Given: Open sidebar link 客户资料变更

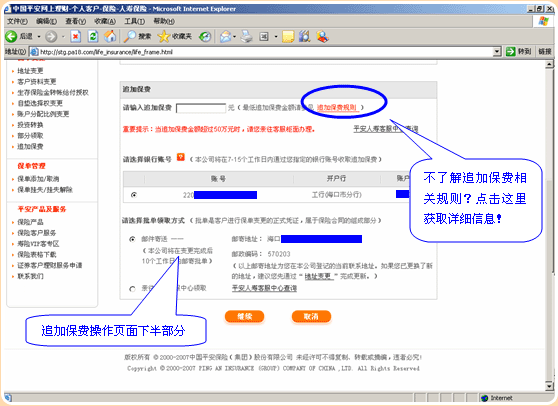Looking at the screenshot, I should tap(37, 81).
